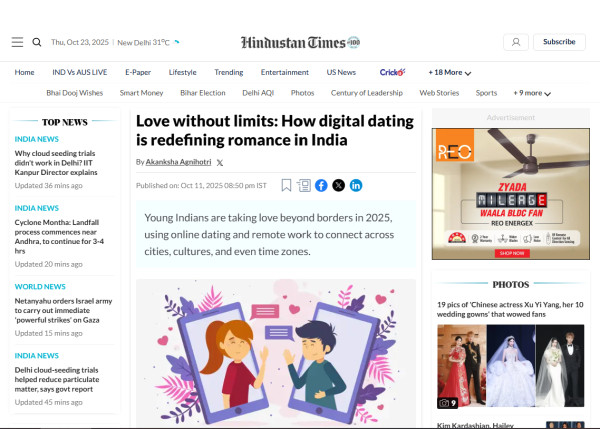Click the Subscribe button

tap(559, 42)
